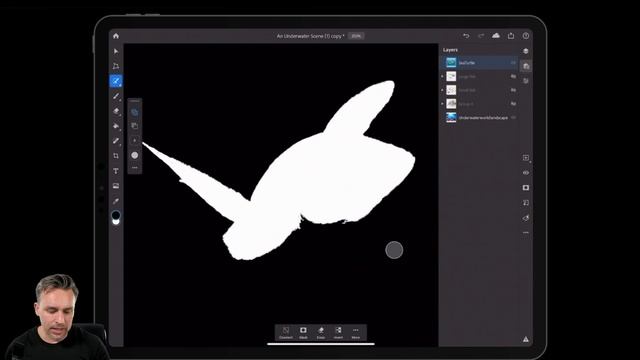Tap Deselect in the selection bar

click(286, 333)
